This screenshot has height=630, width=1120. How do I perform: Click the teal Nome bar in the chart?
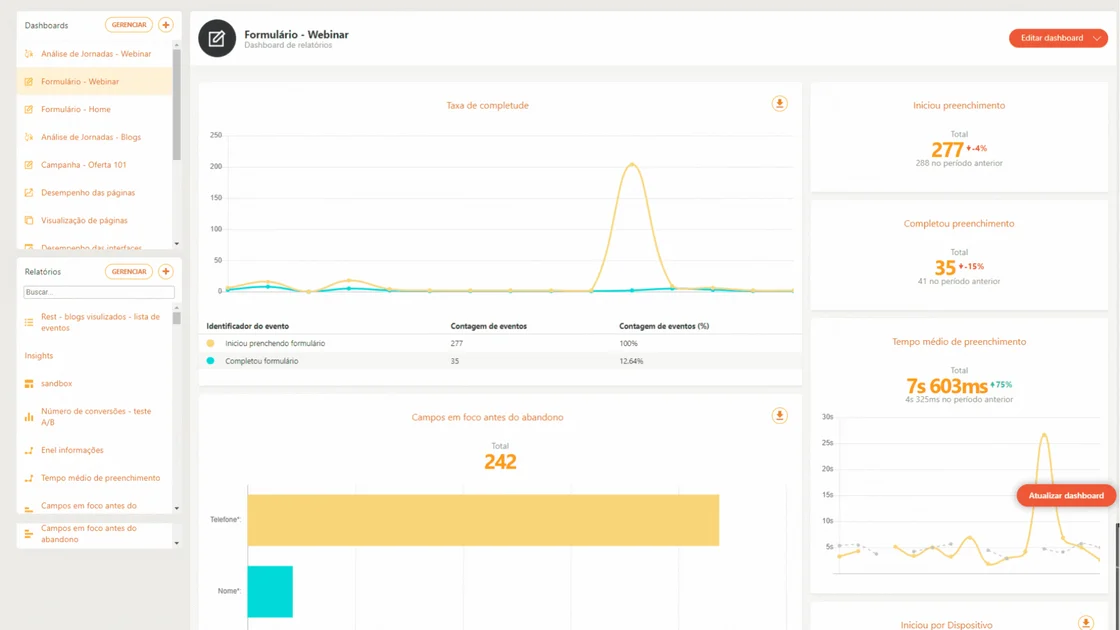(x=270, y=591)
